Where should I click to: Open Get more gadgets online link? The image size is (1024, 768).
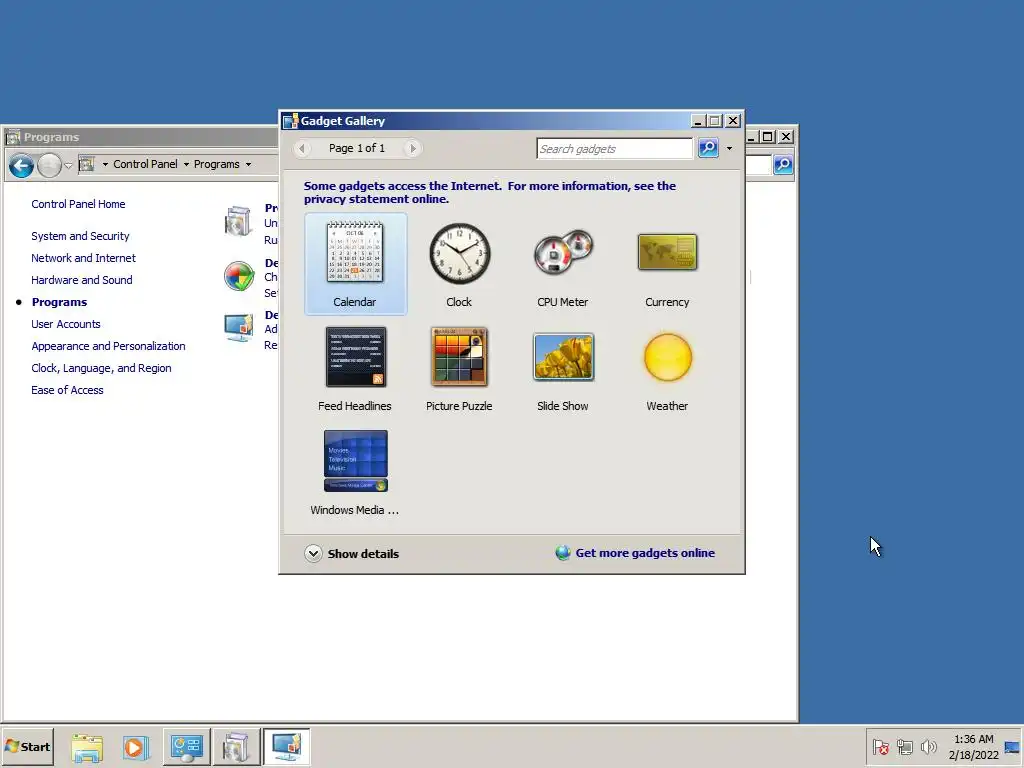tap(645, 553)
